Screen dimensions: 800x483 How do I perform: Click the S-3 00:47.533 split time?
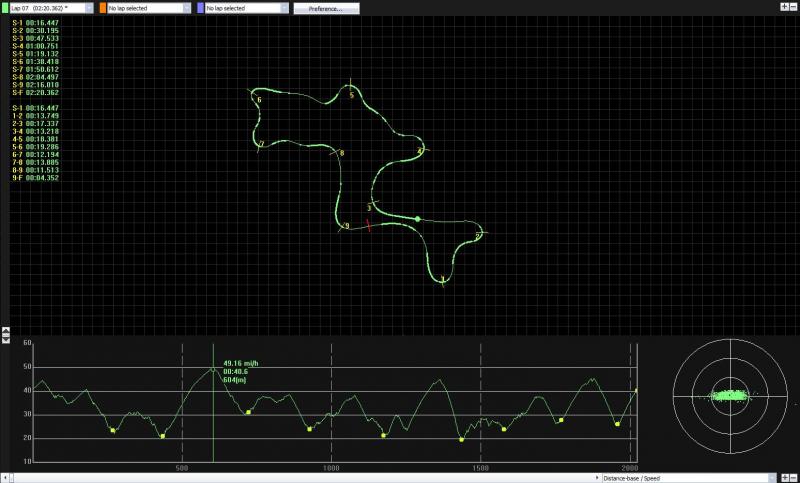35,38
